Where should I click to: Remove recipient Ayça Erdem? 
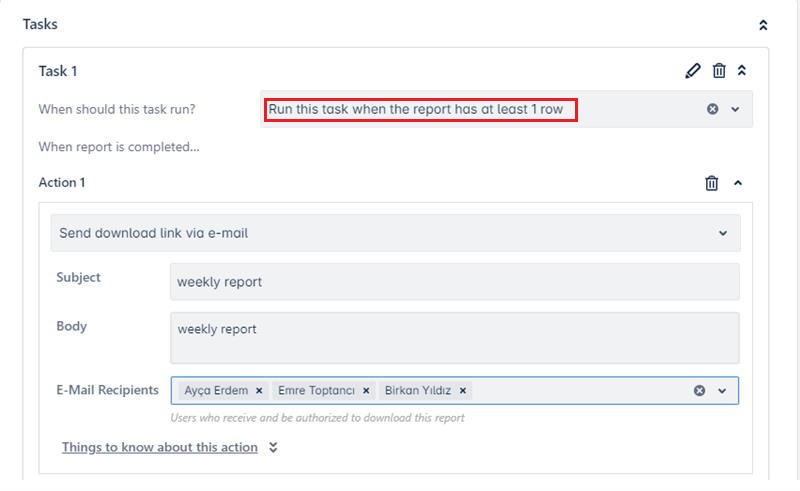coord(259,390)
